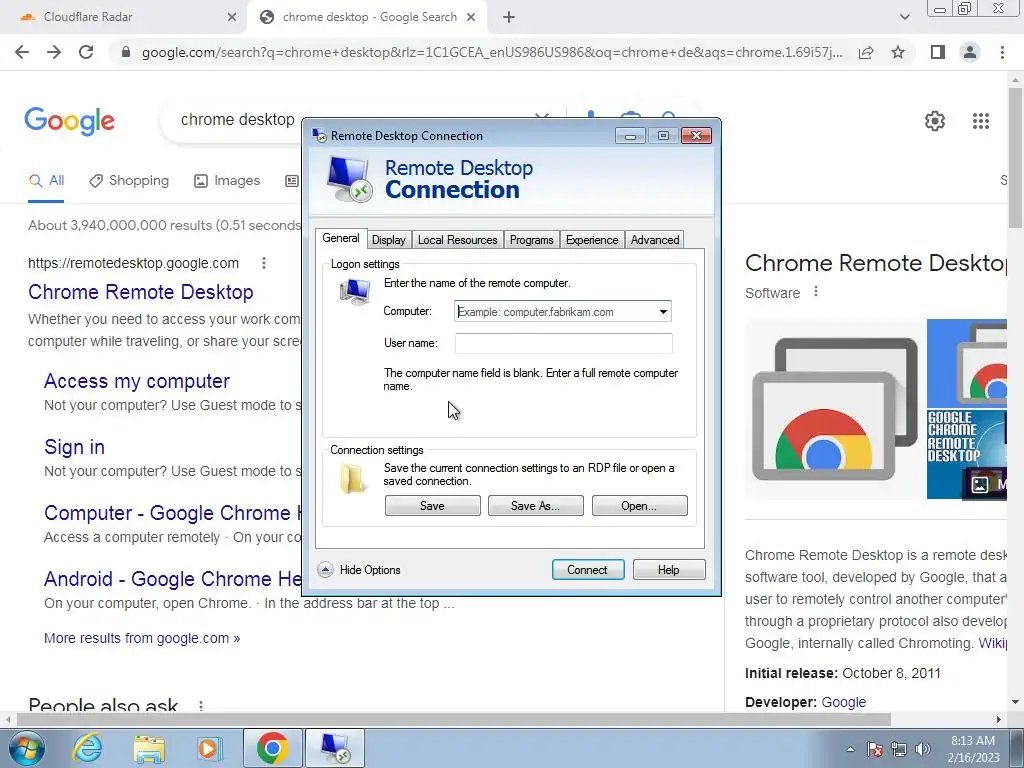Image resolution: width=1024 pixels, height=768 pixels.
Task: Open the Chrome tab search chevron
Action: 904,17
